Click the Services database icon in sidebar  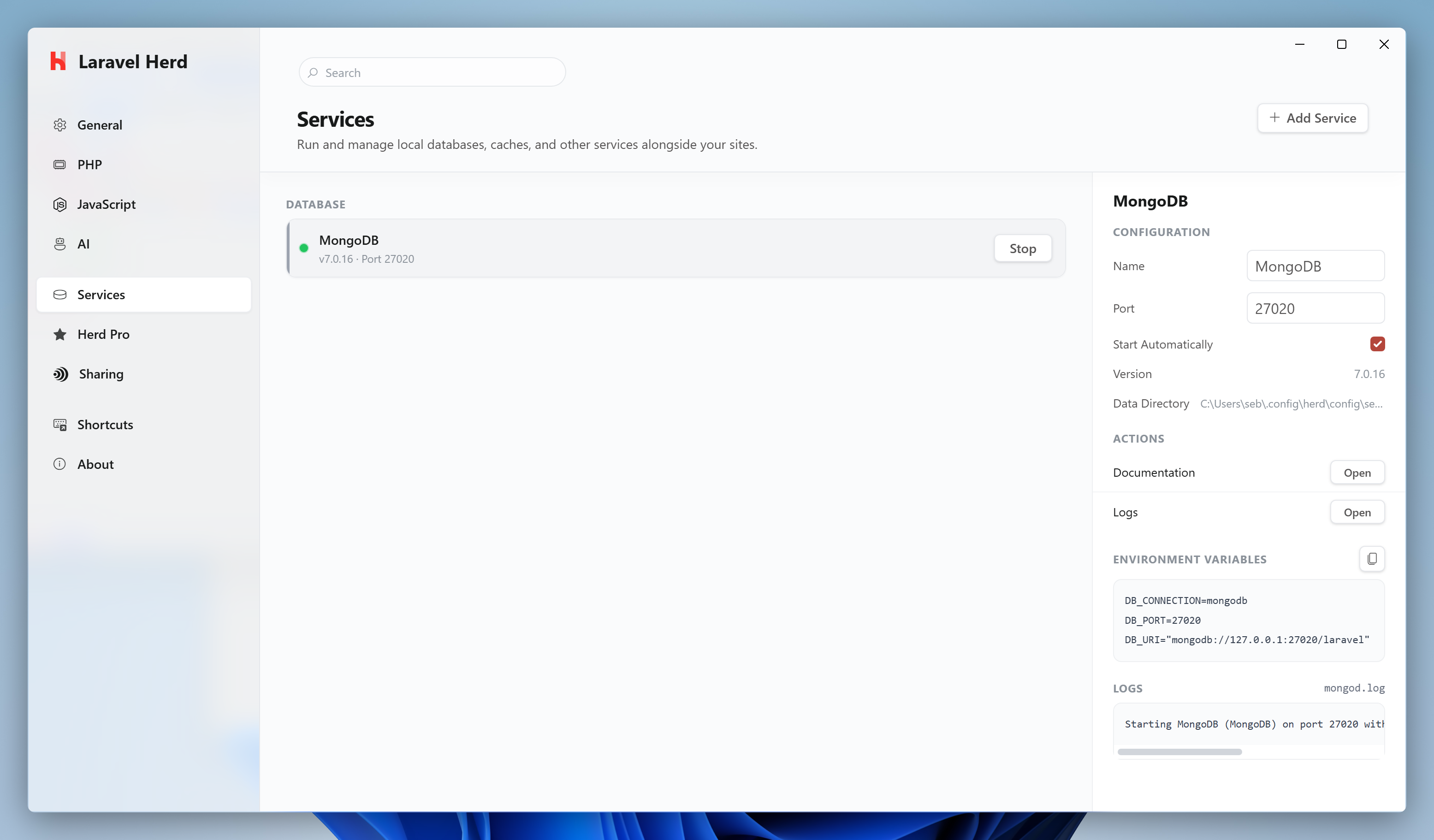point(60,294)
